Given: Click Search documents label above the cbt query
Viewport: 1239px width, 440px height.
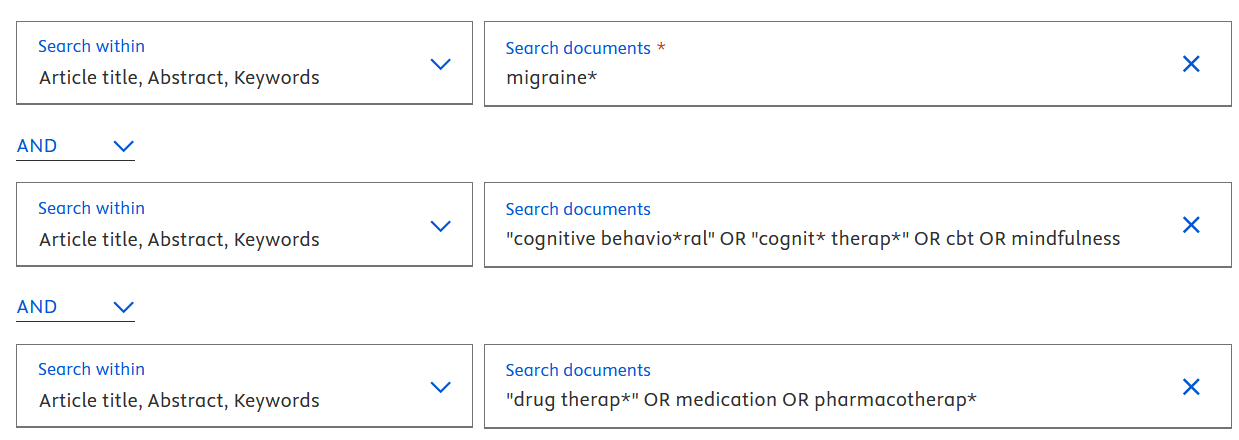Looking at the screenshot, I should click(x=578, y=209).
